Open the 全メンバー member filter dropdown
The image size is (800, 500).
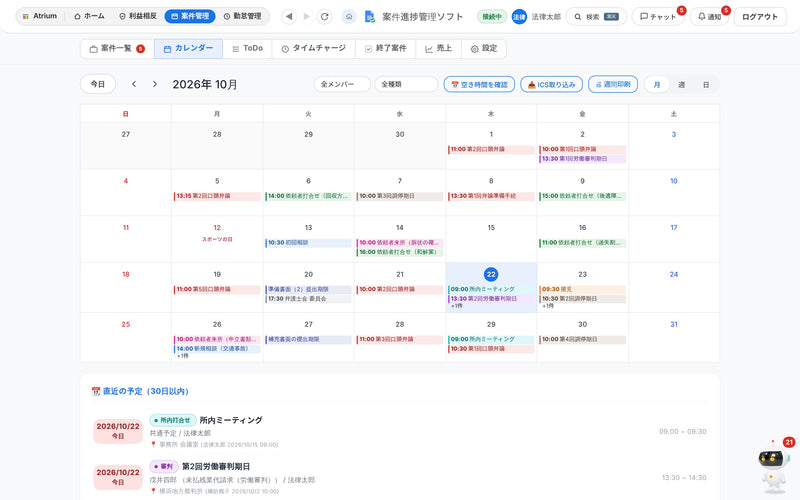(342, 84)
